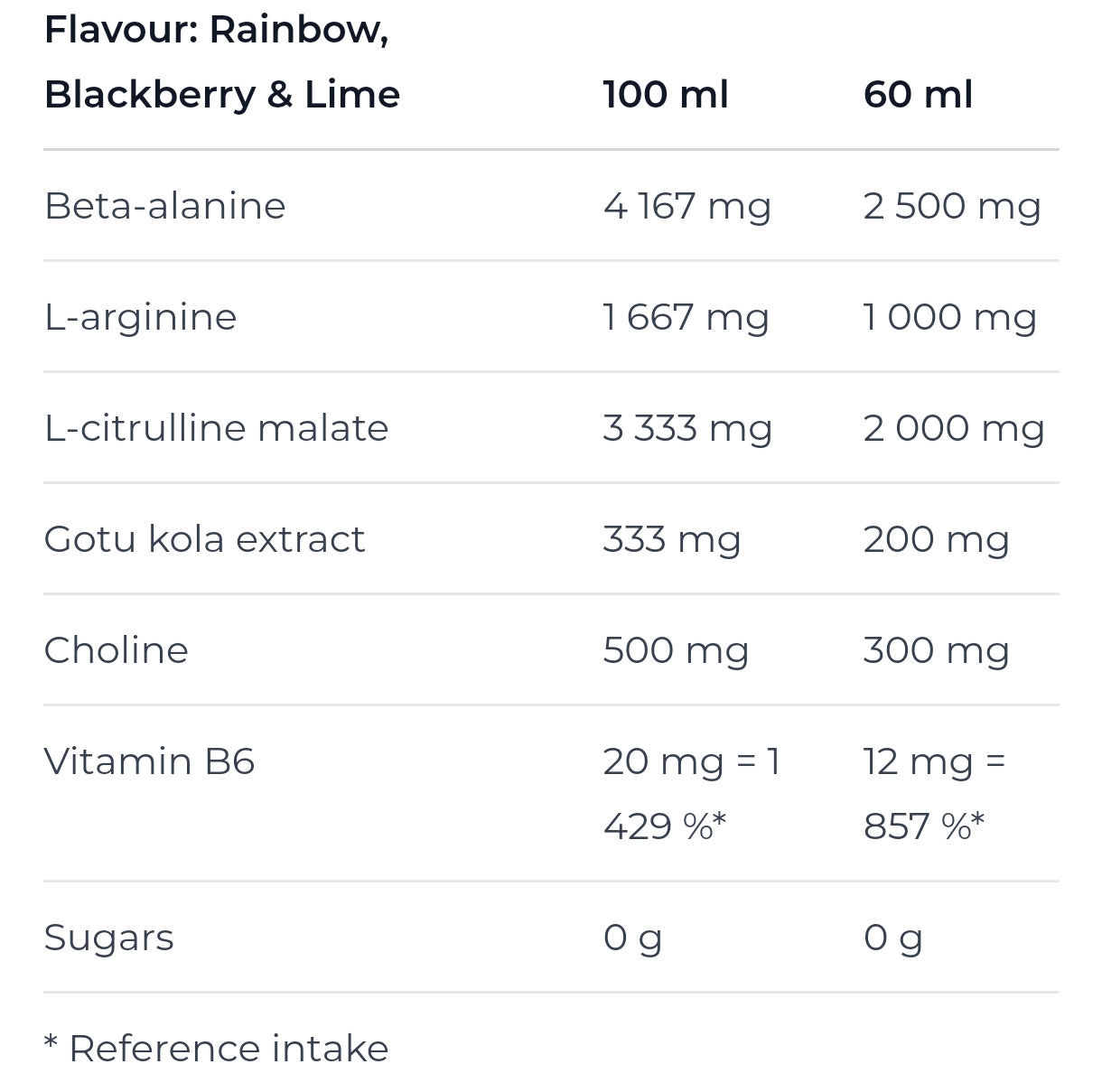The width and height of the screenshot is (1102, 1092).
Task: Click the 1 000 mg L-arginine value
Action: pyautogui.click(x=949, y=317)
